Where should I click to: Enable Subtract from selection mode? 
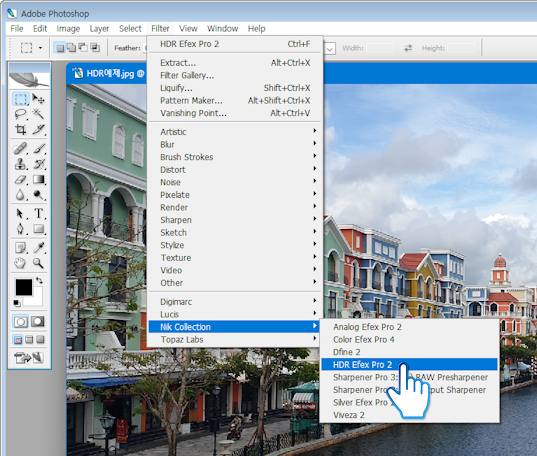[x=83, y=48]
